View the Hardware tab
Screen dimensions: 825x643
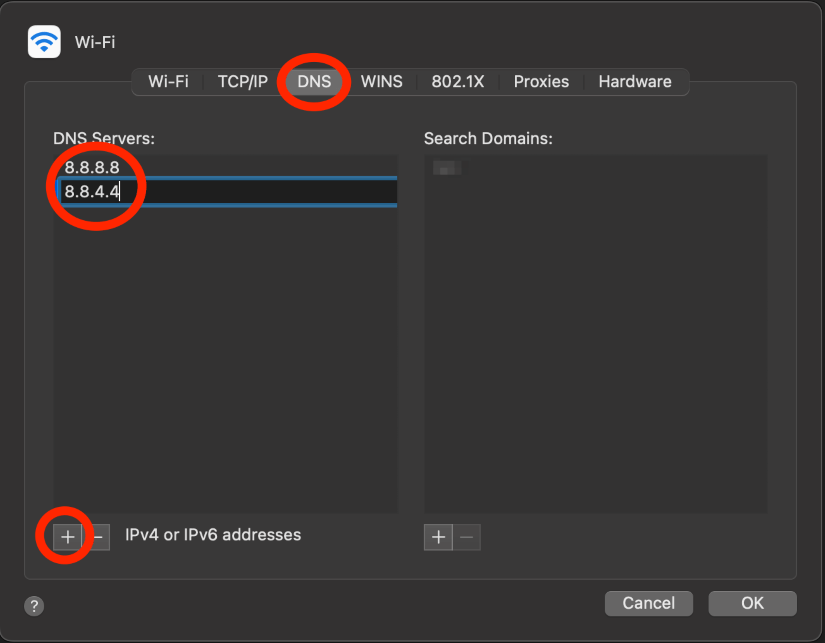click(x=634, y=82)
